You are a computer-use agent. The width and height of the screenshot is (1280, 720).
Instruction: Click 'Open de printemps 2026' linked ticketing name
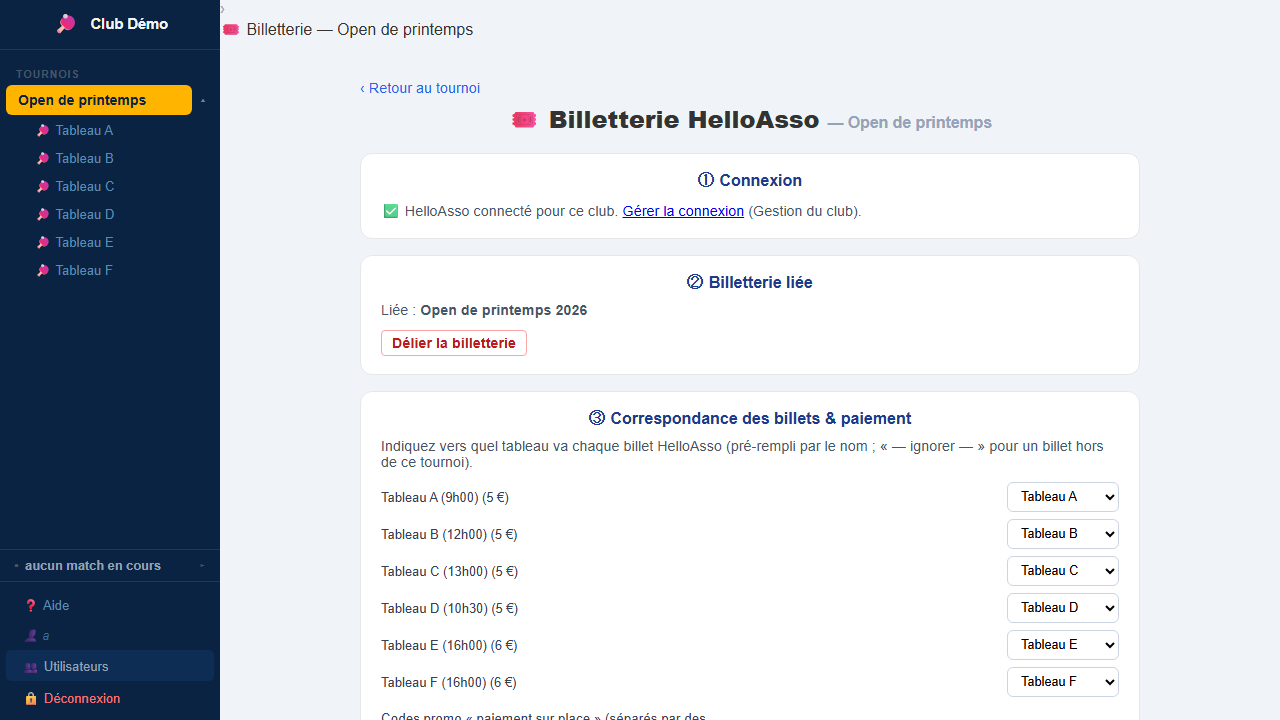coord(504,310)
